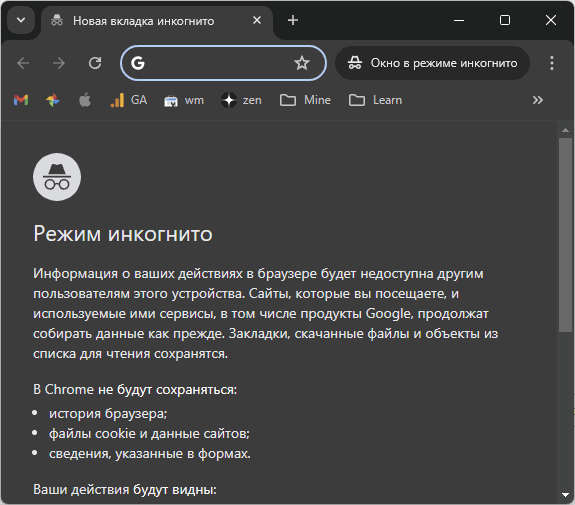Go forward with the right arrow
This screenshot has width=575, height=505.
coord(59,63)
